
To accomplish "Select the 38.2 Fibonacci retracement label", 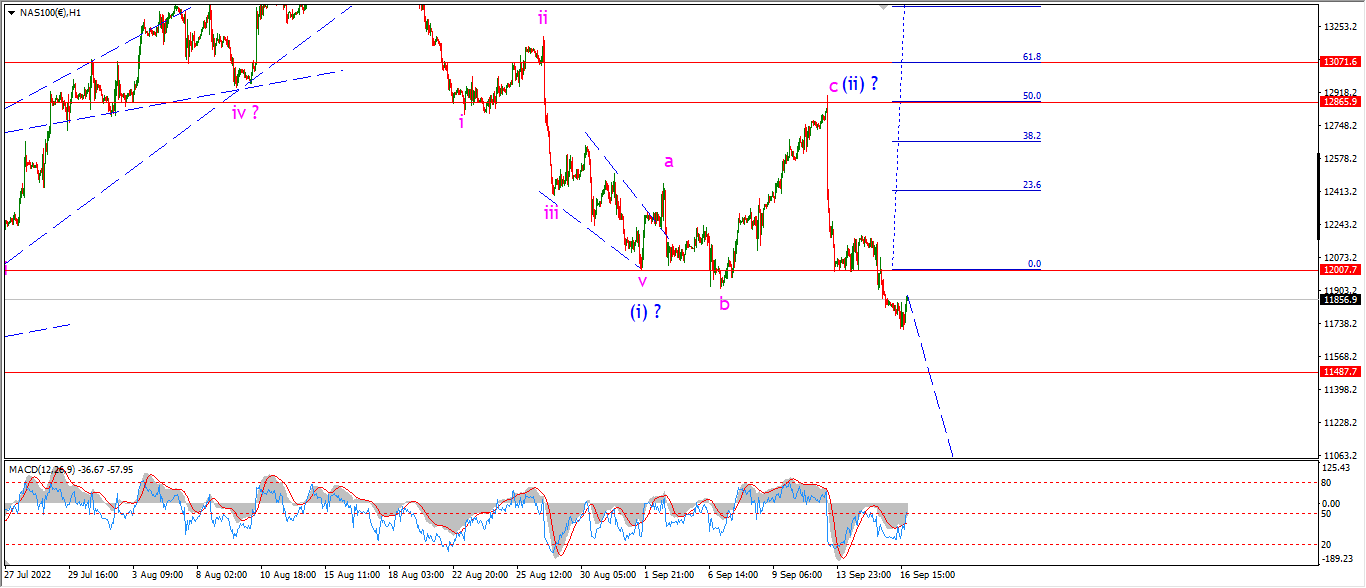I will click(1032, 136).
